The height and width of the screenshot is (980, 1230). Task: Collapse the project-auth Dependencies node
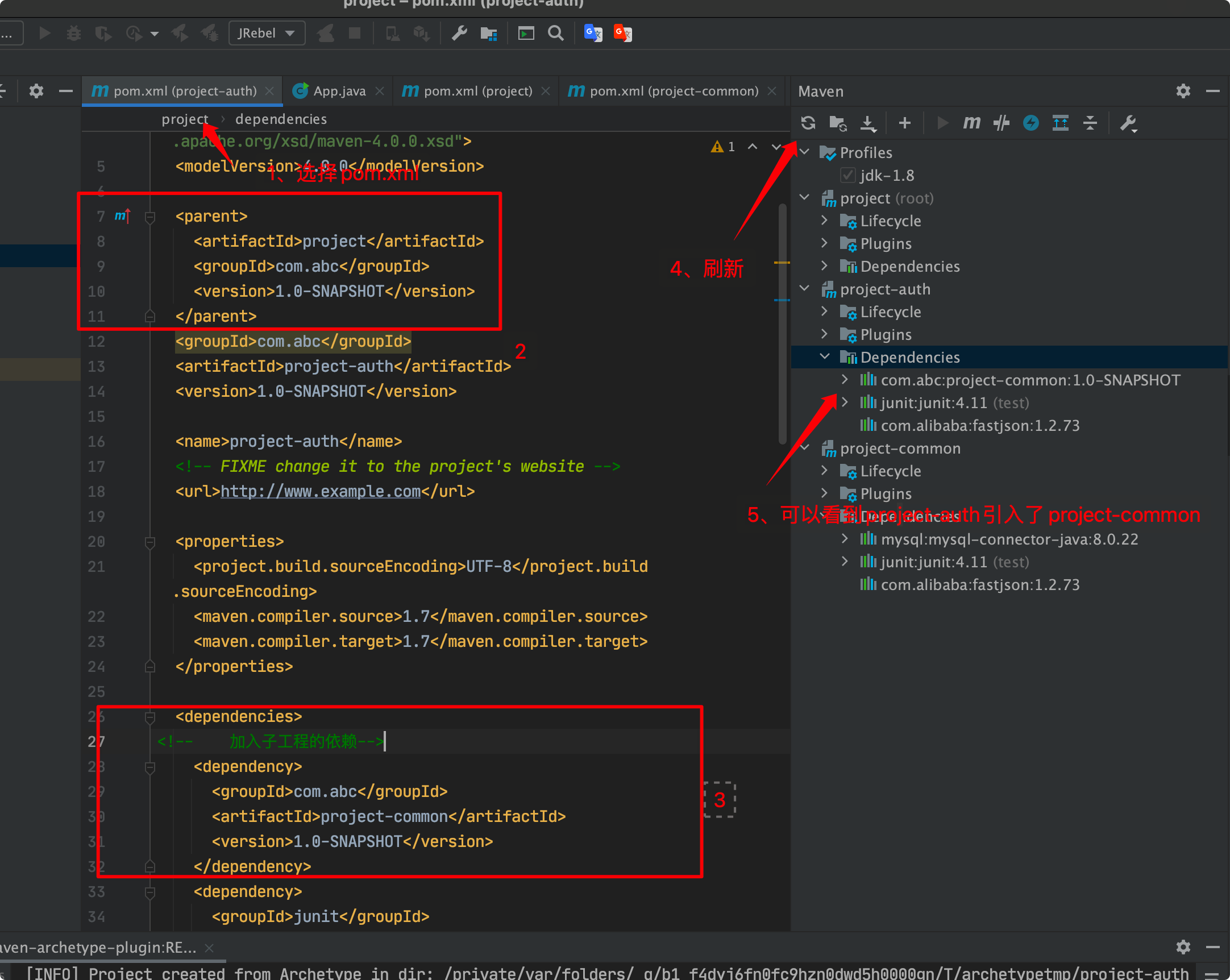coord(825,357)
